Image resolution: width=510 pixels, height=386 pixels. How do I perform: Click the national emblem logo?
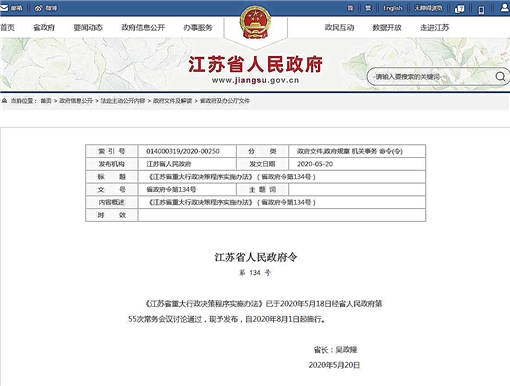pyautogui.click(x=255, y=23)
